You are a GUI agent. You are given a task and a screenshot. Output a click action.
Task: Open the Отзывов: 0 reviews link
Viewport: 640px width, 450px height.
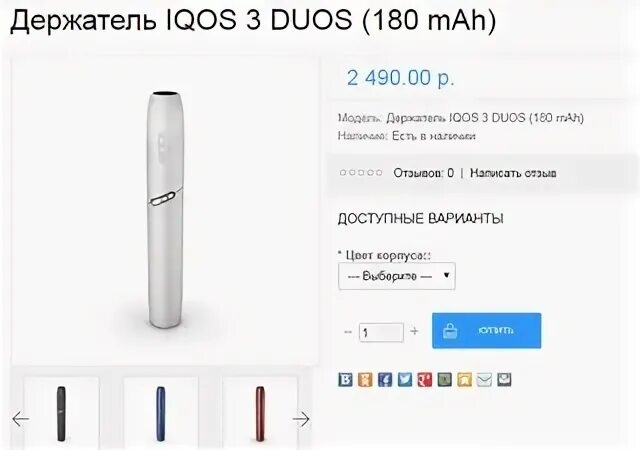423,173
